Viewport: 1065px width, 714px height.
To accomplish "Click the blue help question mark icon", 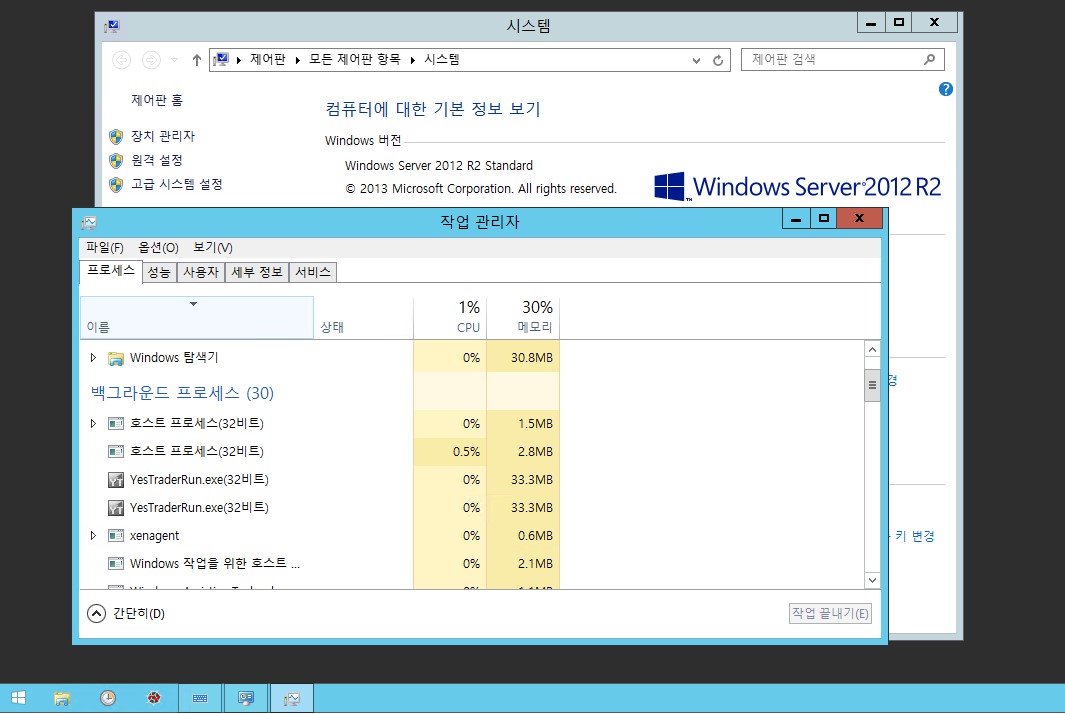I will coord(946,89).
